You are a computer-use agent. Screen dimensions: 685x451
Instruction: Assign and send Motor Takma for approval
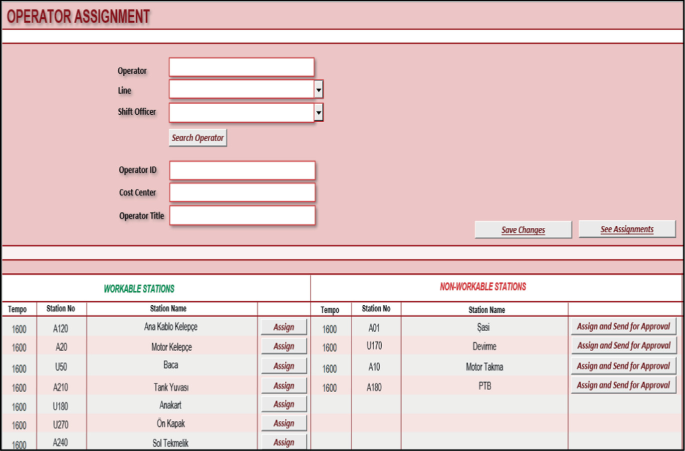pyautogui.click(x=623, y=366)
